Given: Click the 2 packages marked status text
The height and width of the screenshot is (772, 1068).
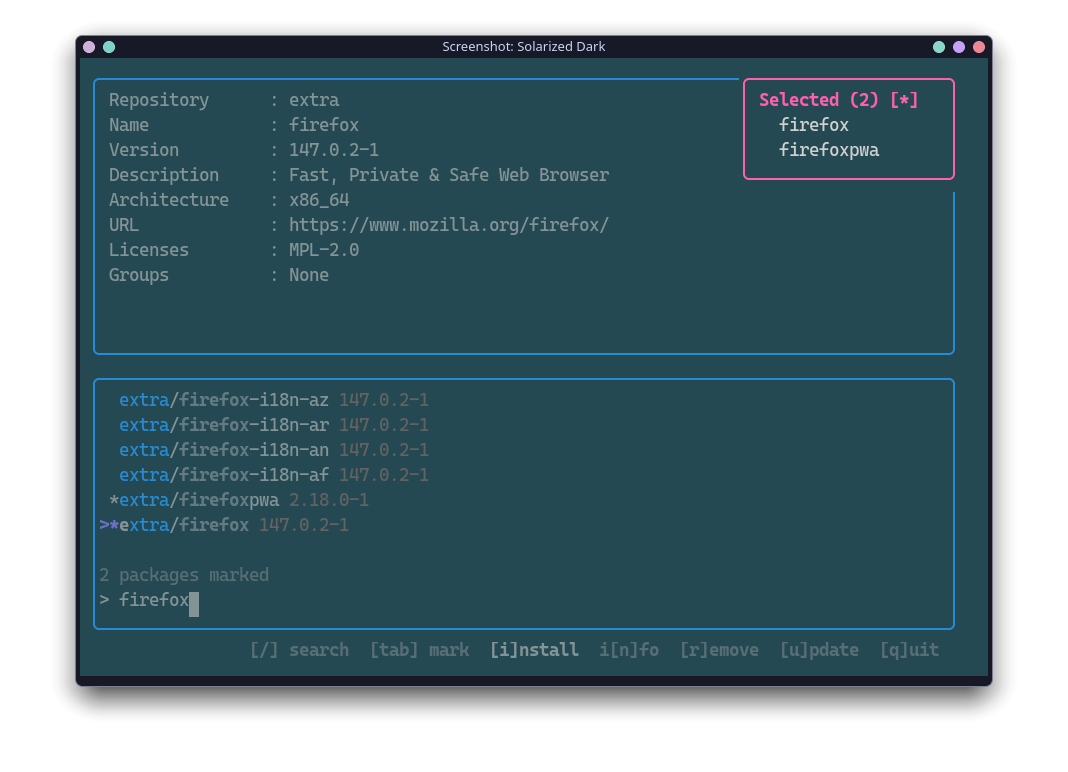Looking at the screenshot, I should (x=184, y=574).
